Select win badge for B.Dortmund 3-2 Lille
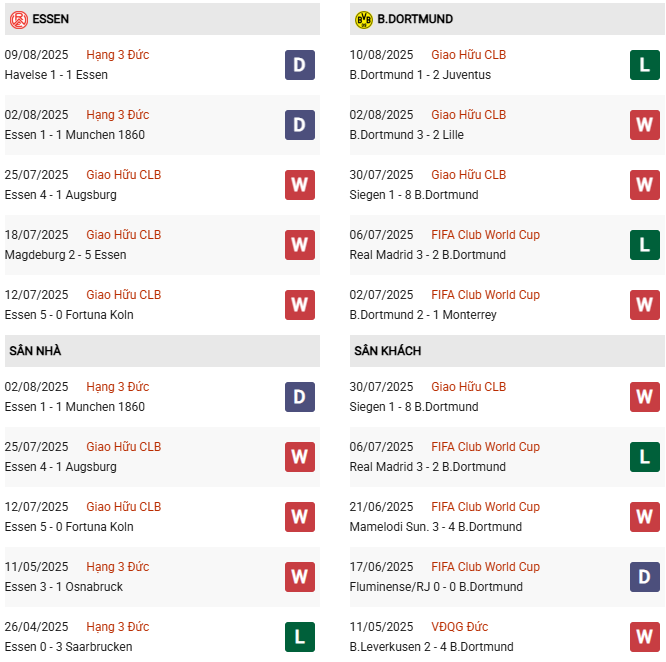Screen dimensions: 666x662 (644, 125)
